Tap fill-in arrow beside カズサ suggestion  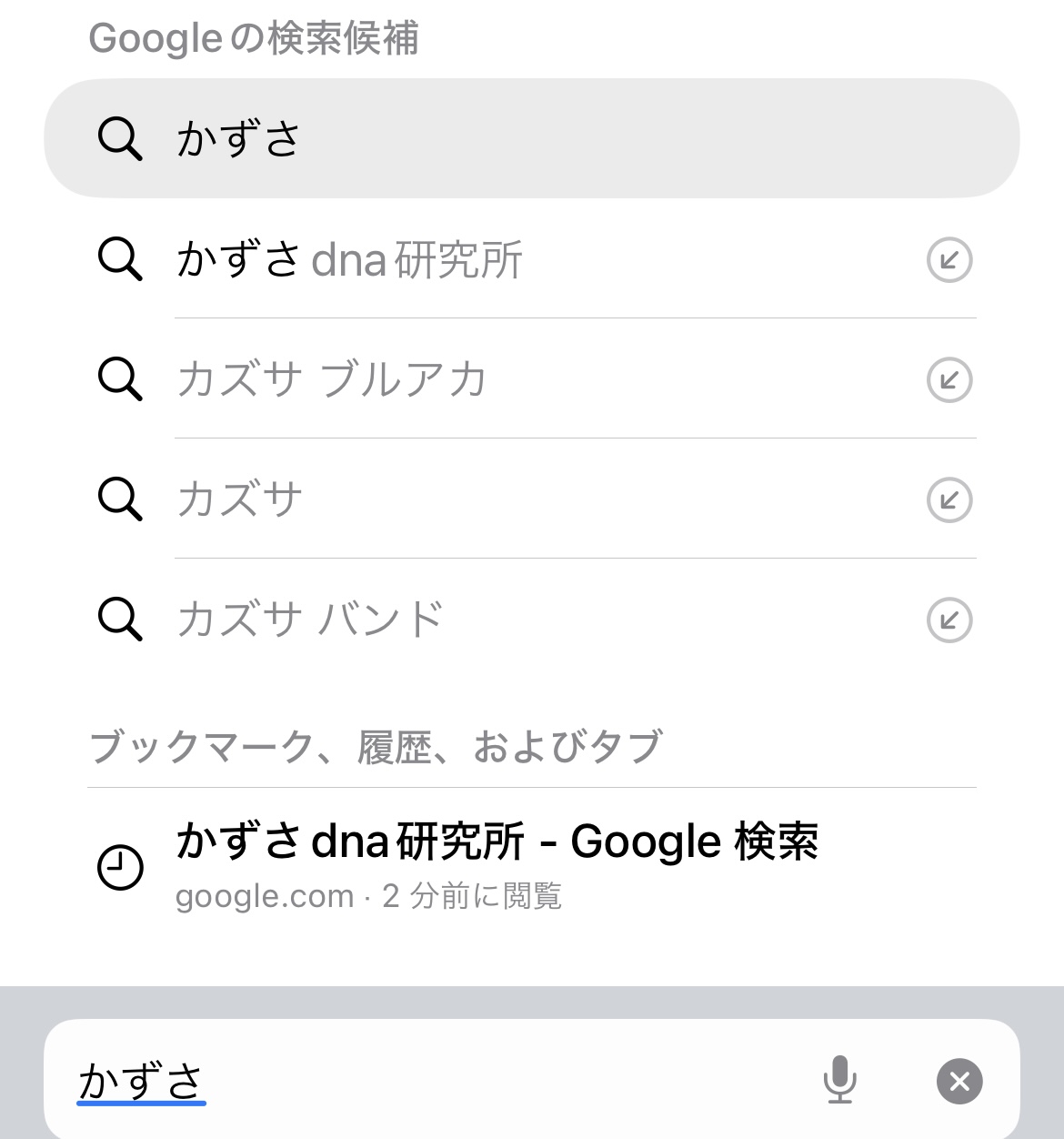[949, 499]
